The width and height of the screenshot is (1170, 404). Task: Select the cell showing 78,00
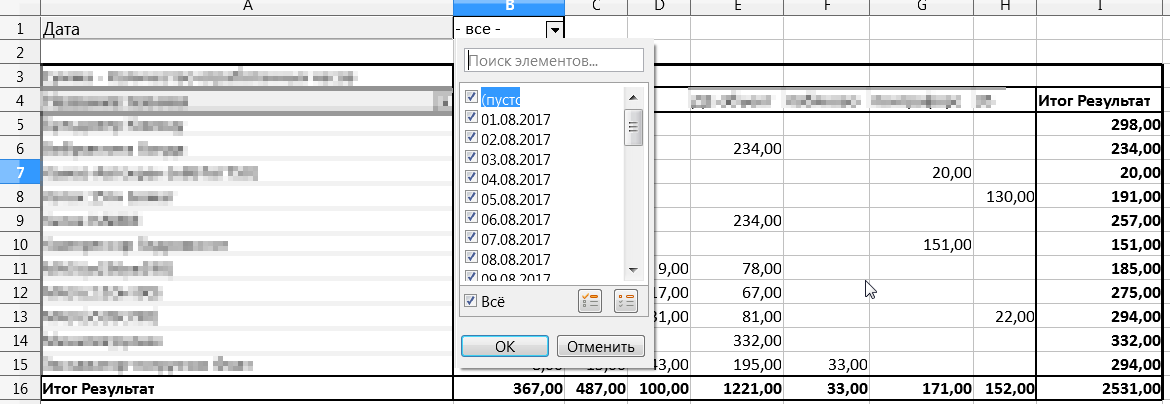point(737,269)
